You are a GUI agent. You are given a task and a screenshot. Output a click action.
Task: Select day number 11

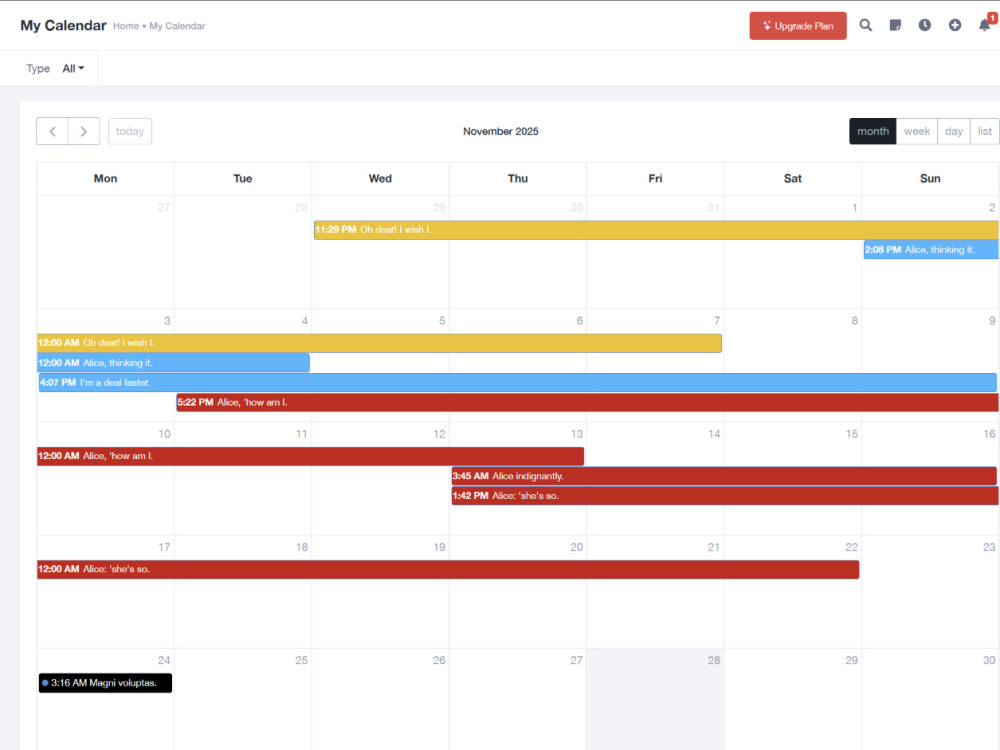click(x=301, y=434)
